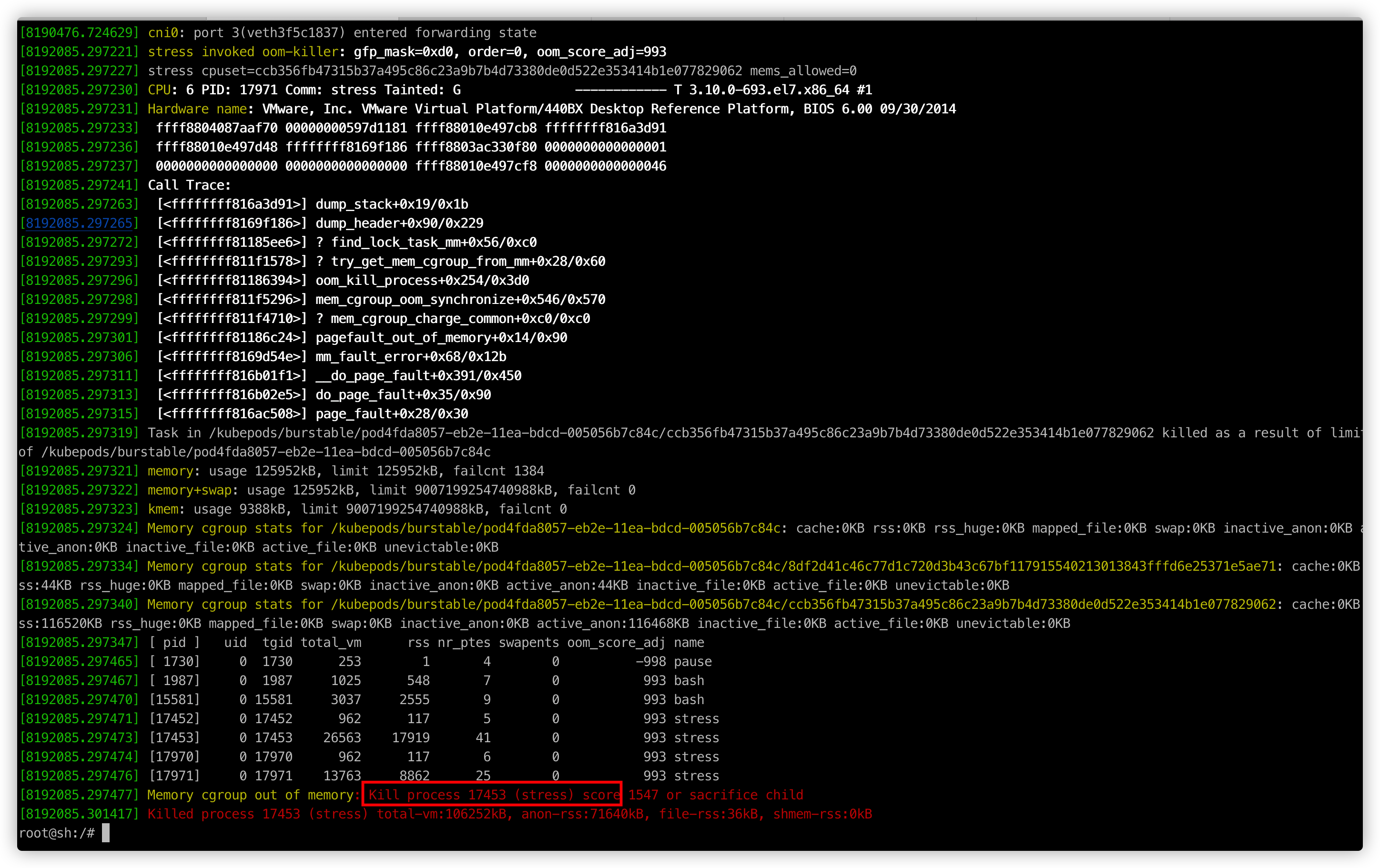The width and height of the screenshot is (1380, 868).
Task: Click 'stress invoked oom-killer' yellow text
Action: (243, 51)
